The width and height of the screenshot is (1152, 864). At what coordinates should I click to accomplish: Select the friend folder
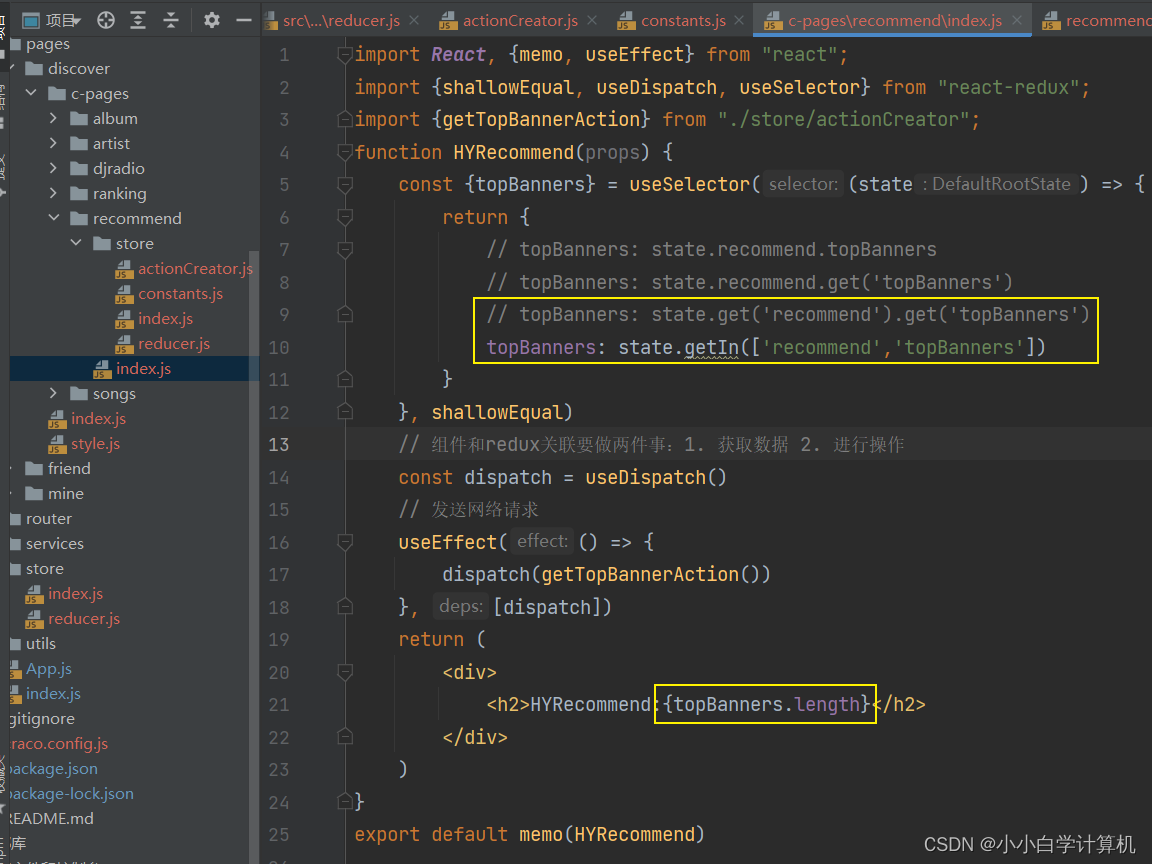(69, 468)
